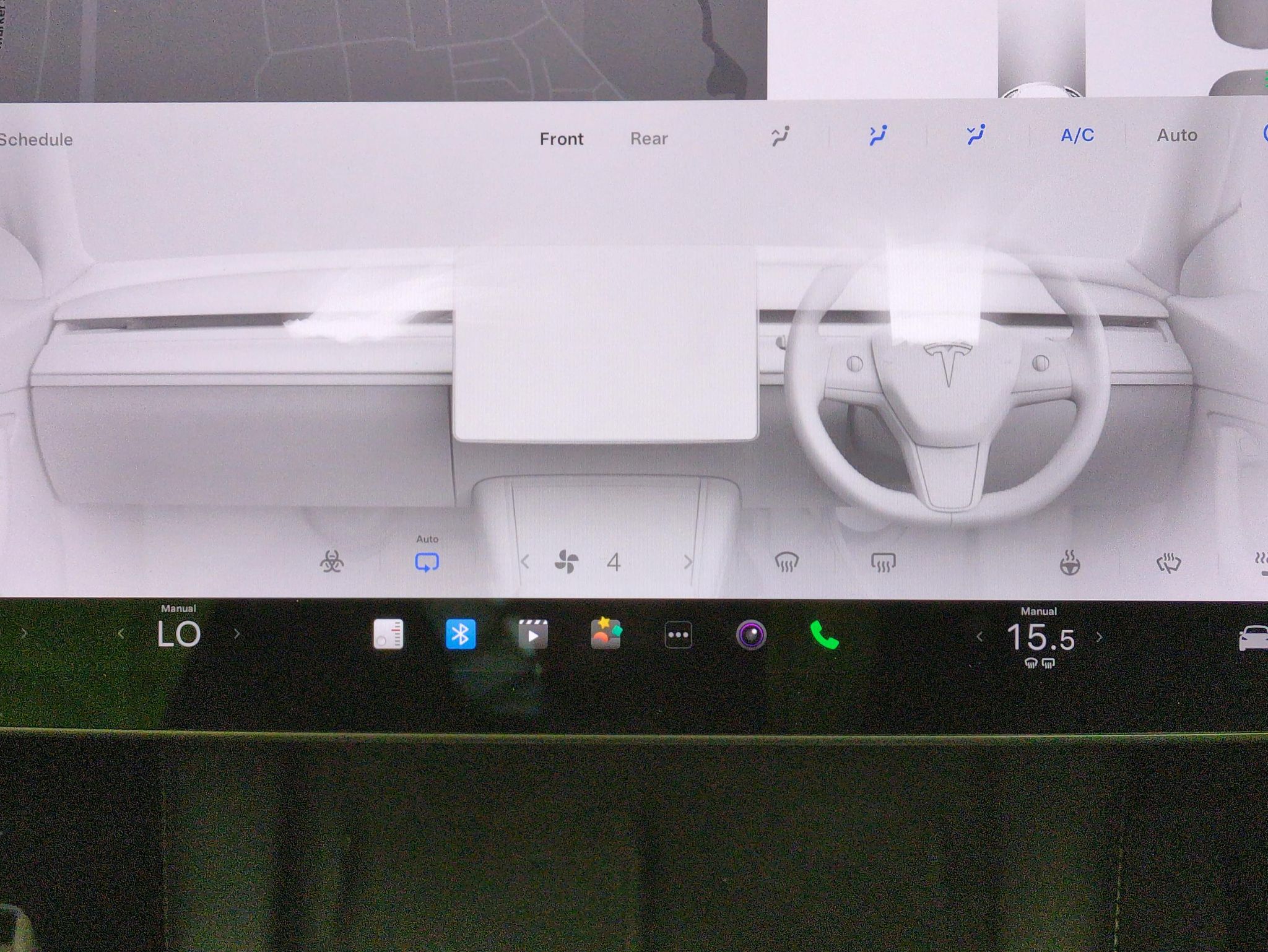The width and height of the screenshot is (1268, 952).
Task: Decrease fan speed with left arrow
Action: click(x=525, y=562)
